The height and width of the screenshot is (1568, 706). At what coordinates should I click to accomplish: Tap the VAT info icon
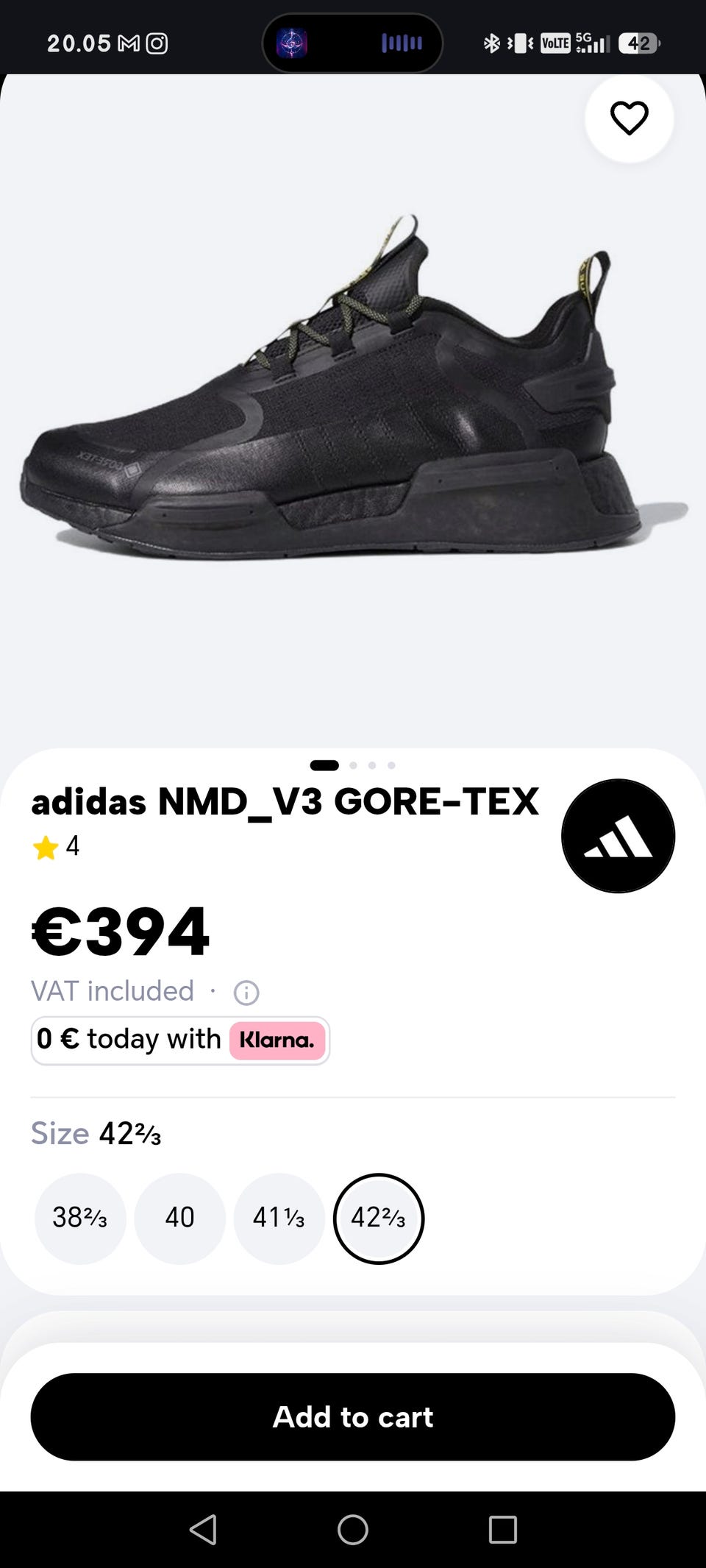(246, 993)
